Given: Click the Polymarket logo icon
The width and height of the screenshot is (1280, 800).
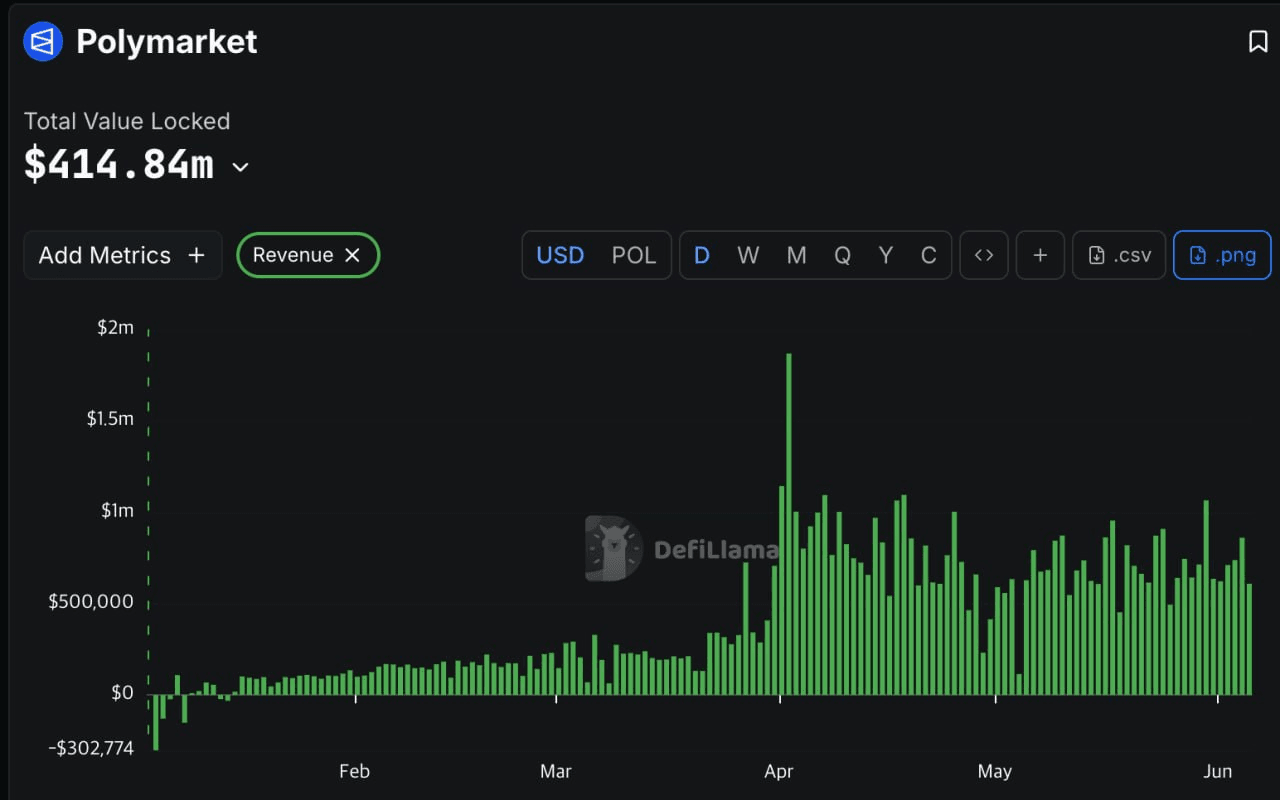Looking at the screenshot, I should [43, 42].
